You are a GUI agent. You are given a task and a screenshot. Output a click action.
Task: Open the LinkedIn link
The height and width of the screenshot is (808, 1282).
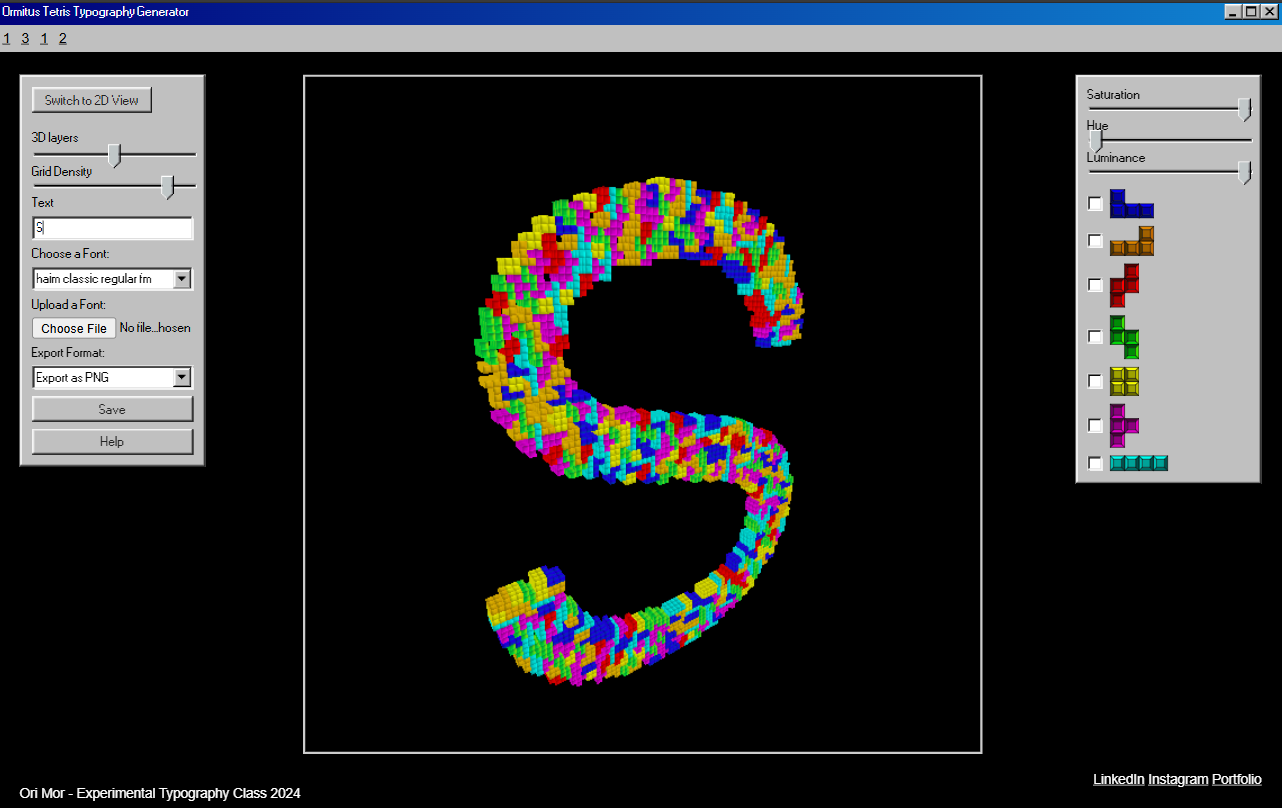[1119, 779]
